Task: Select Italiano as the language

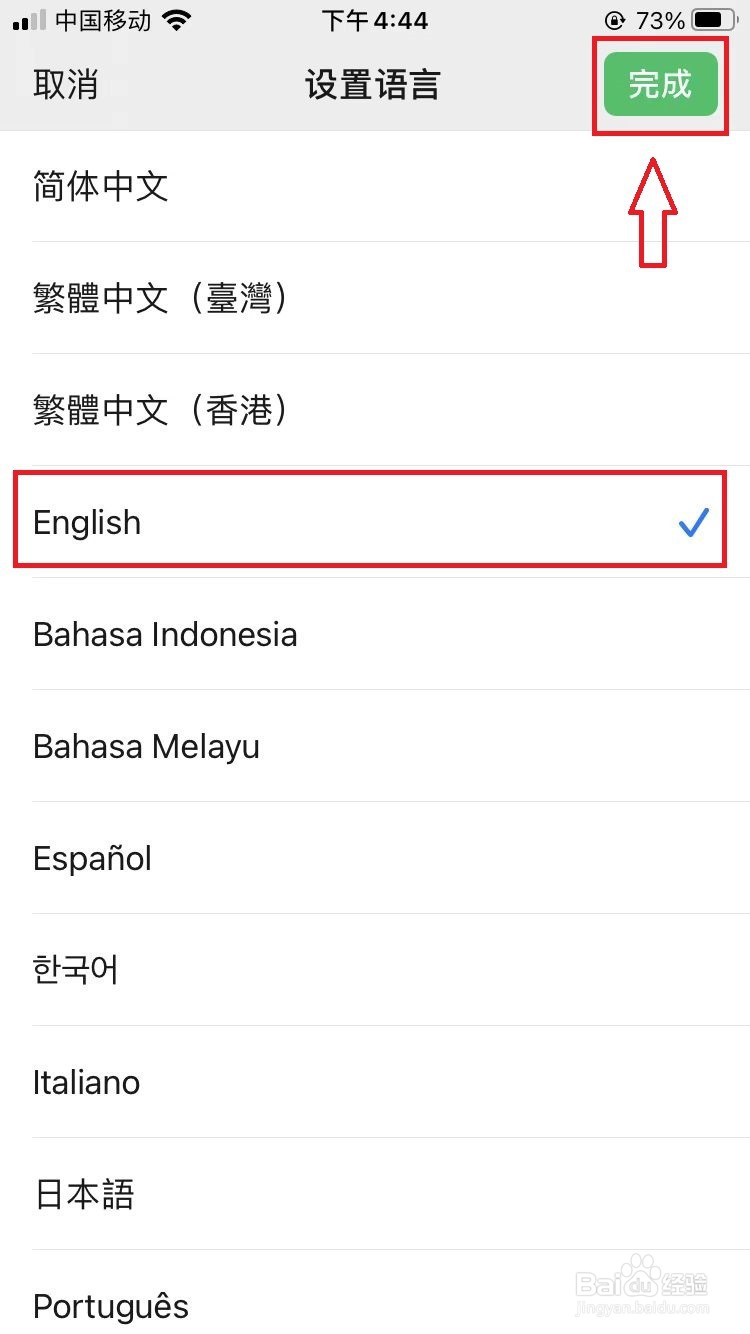Action: click(86, 1082)
